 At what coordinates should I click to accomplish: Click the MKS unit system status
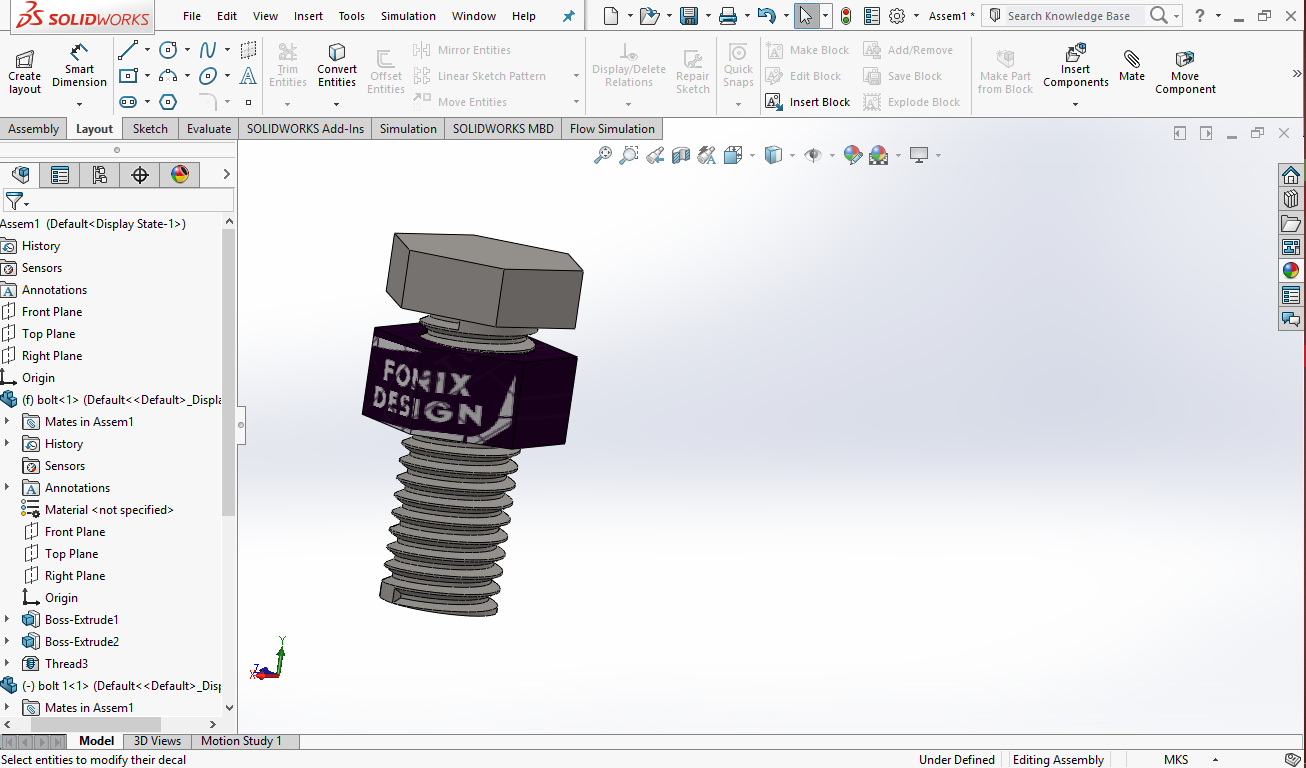[1176, 760]
